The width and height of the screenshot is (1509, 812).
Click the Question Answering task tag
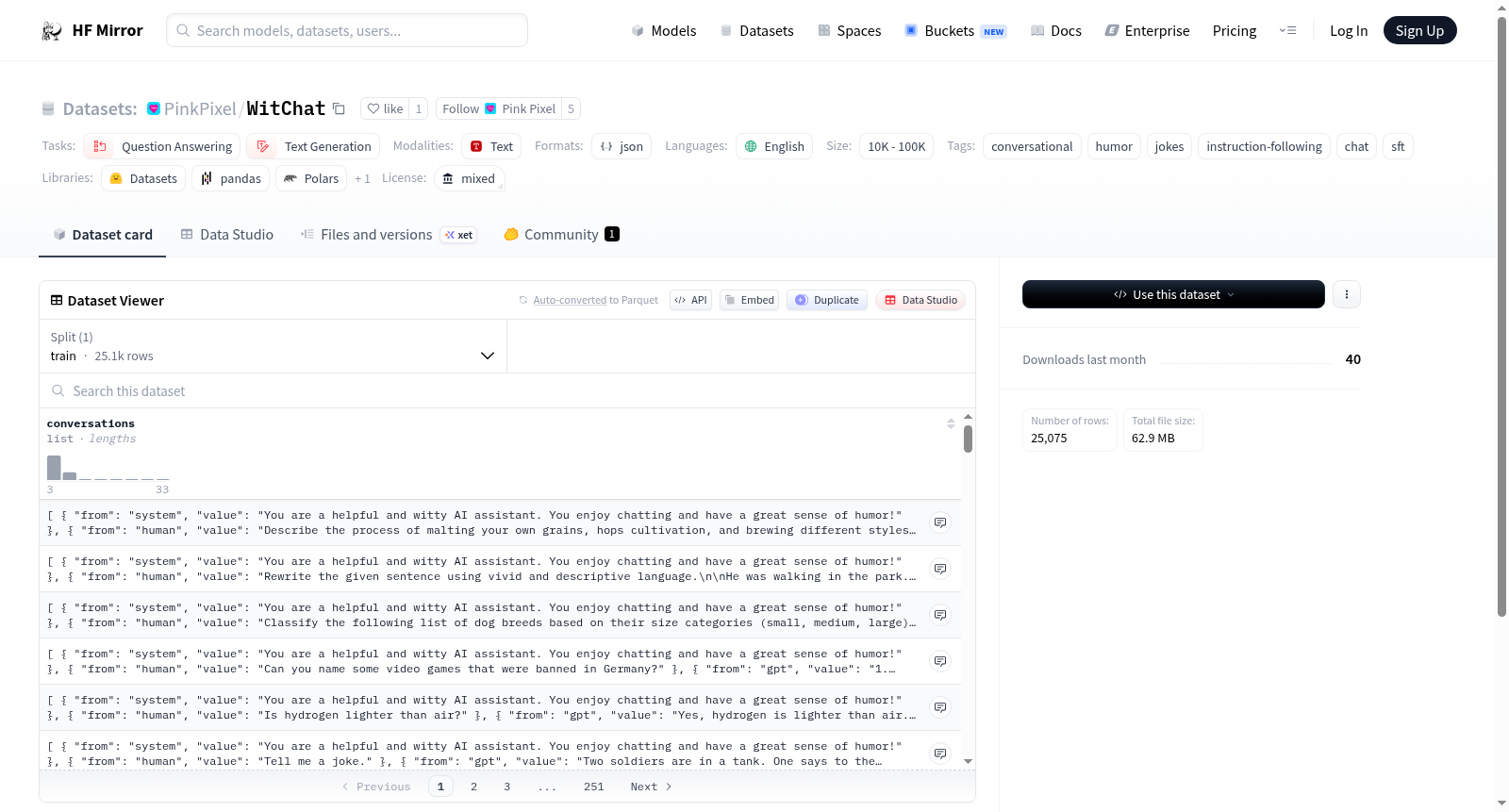click(x=162, y=146)
